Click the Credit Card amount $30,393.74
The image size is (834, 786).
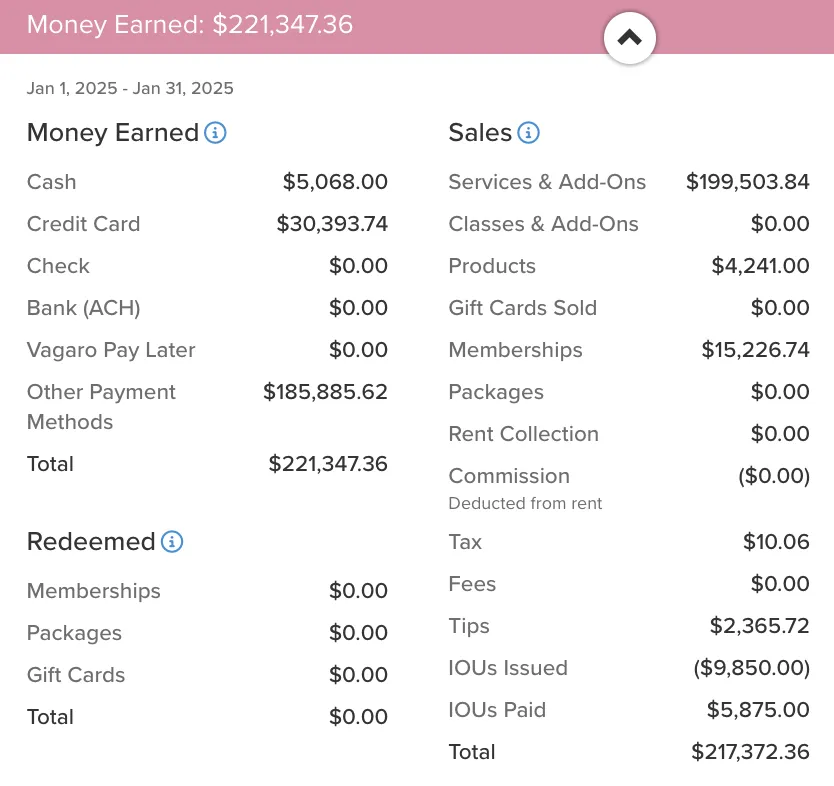point(332,224)
